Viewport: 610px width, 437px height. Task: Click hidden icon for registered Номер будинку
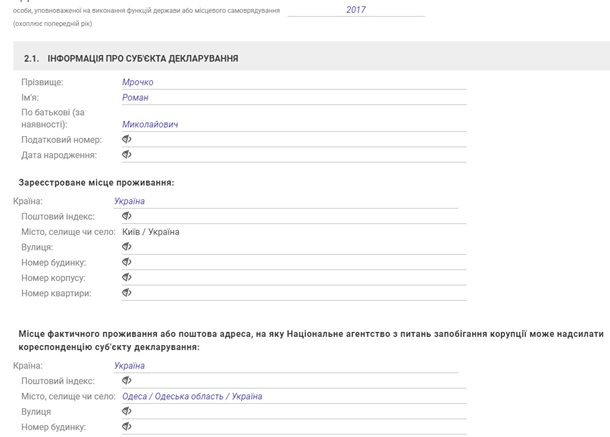point(127,262)
